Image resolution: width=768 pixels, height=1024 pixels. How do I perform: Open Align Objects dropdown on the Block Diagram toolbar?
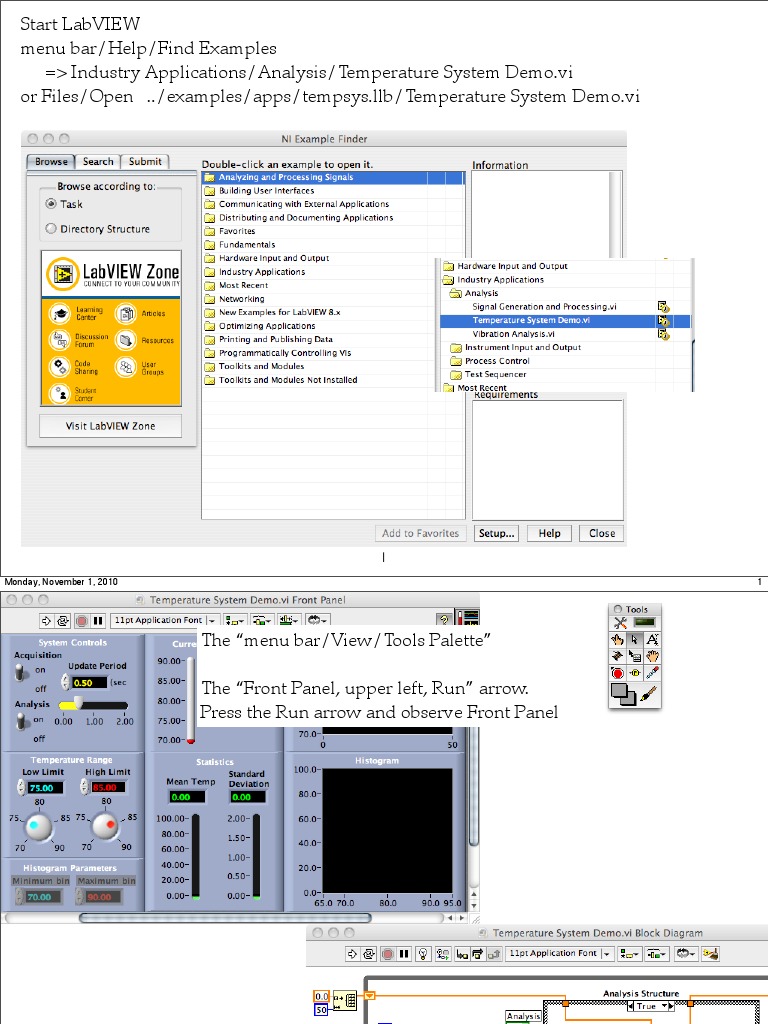pos(630,954)
